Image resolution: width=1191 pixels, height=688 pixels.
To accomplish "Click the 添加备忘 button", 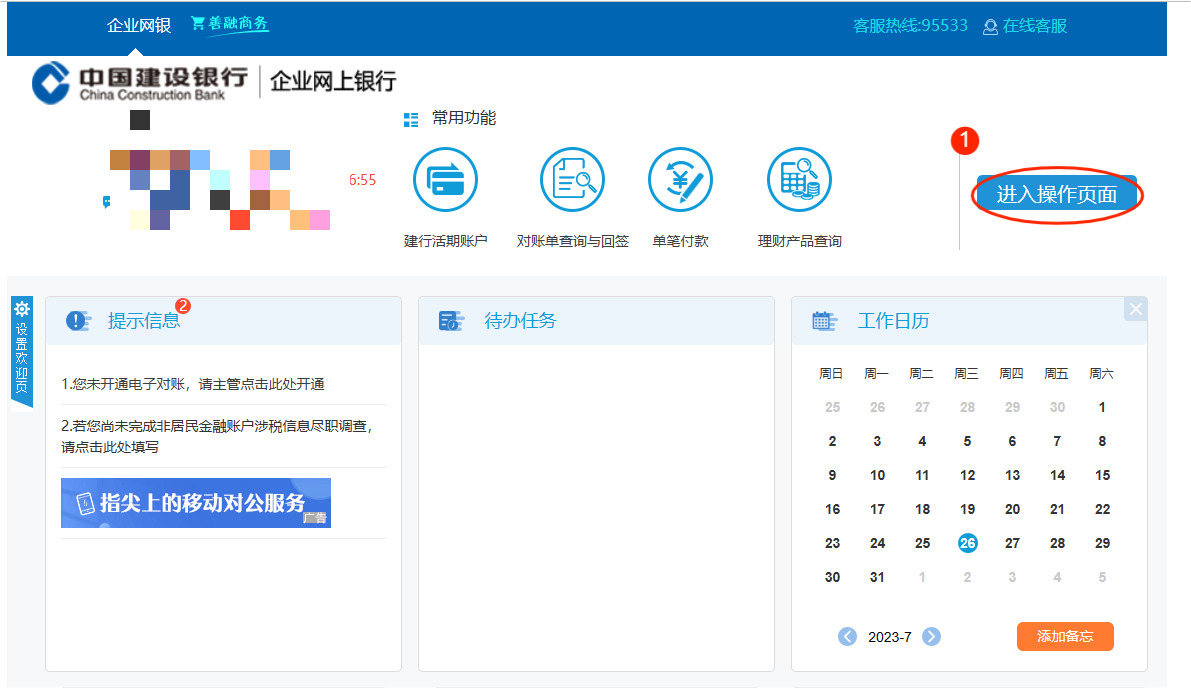I will tap(1065, 636).
